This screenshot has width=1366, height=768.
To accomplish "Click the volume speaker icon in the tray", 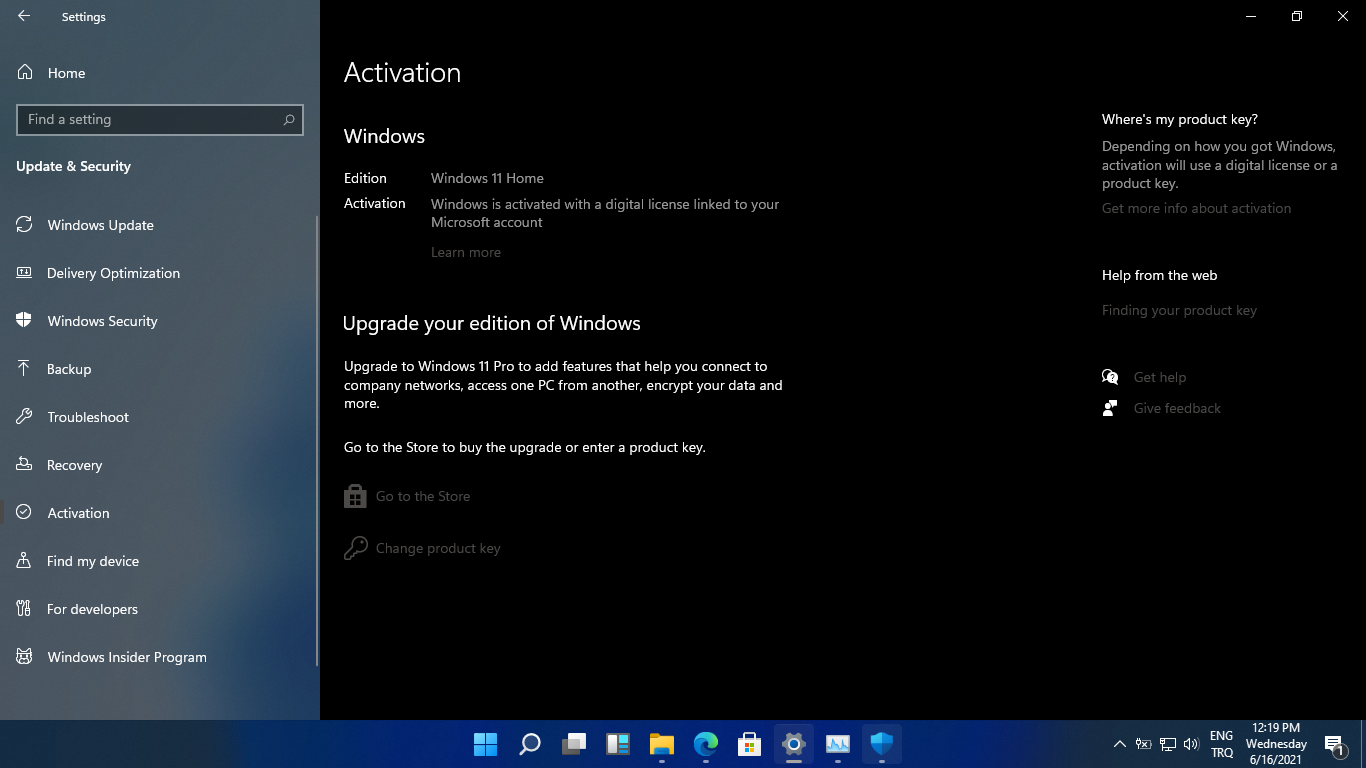I will click(1191, 744).
